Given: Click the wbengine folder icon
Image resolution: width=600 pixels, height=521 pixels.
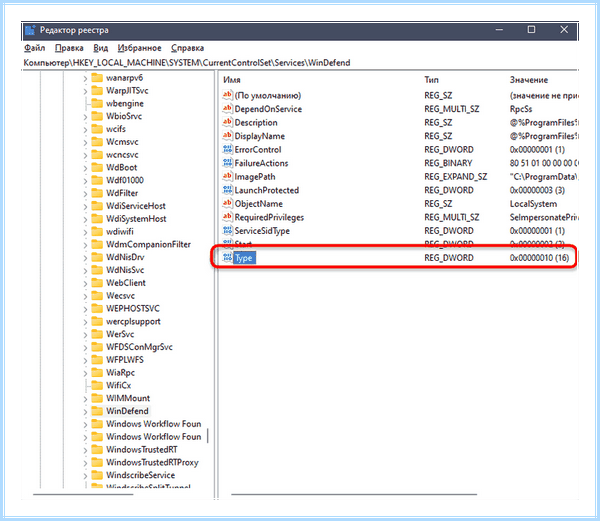Looking at the screenshot, I should [x=97, y=103].
